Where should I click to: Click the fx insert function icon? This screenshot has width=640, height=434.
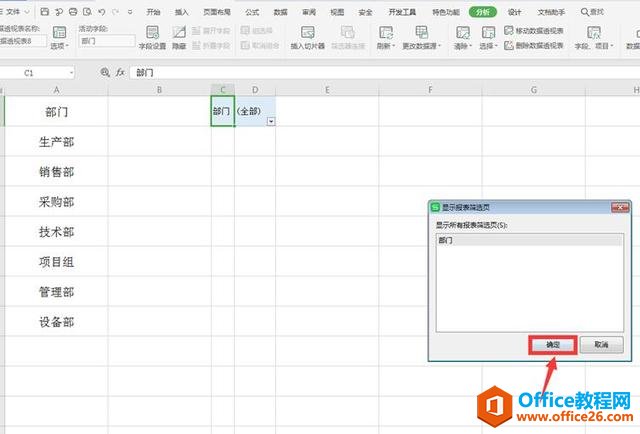pyautogui.click(x=120, y=72)
